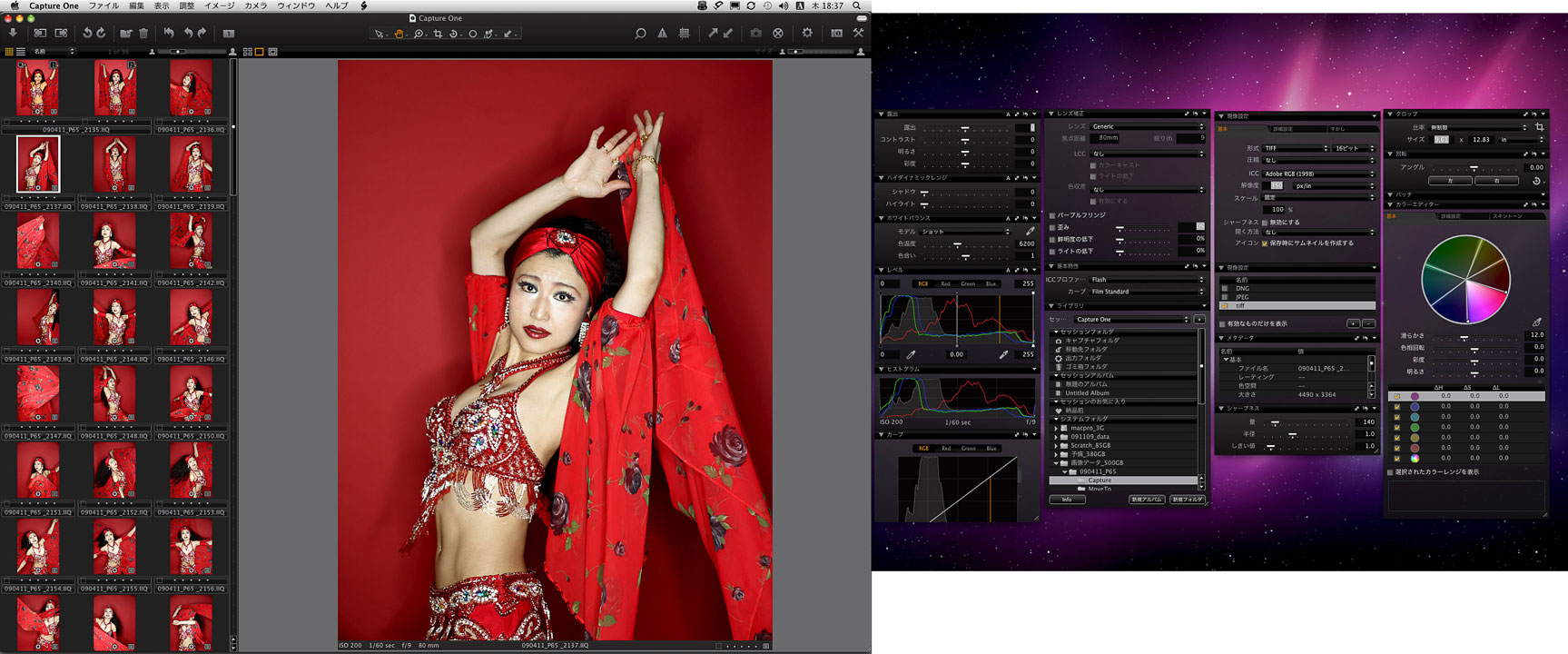This screenshot has width=1568, height=654.
Task: Select the Pan hand cursor tool
Action: point(399,34)
